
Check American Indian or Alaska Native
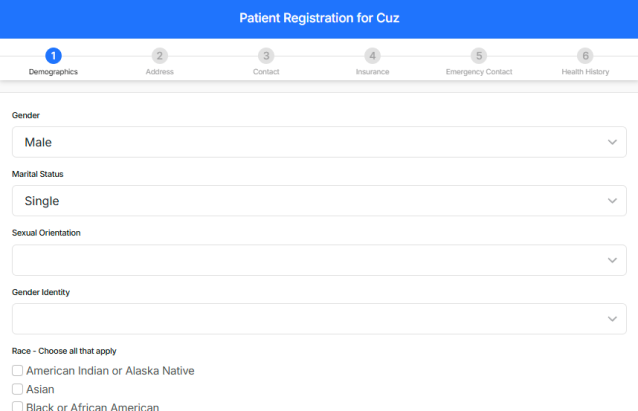(17, 371)
